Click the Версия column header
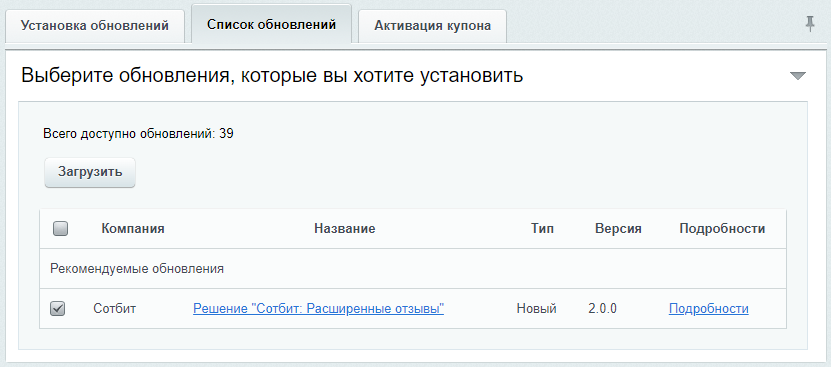 pyautogui.click(x=618, y=229)
